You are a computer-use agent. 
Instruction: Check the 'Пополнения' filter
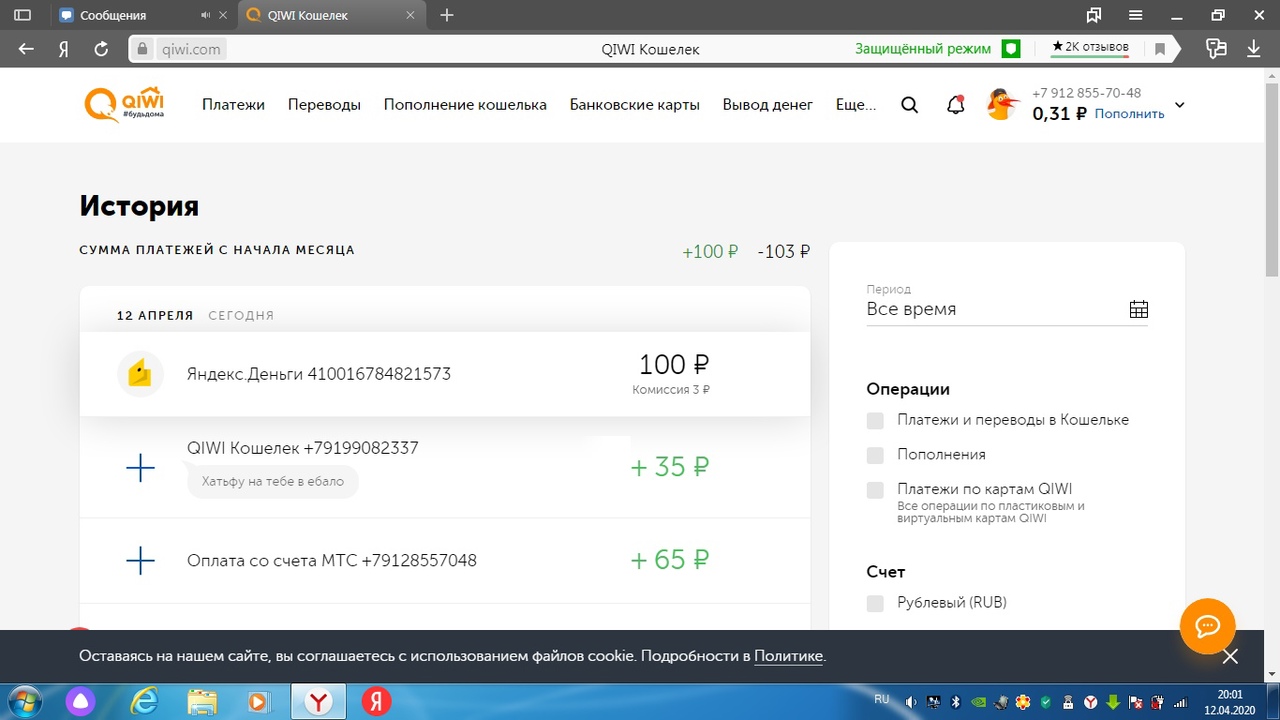point(875,455)
